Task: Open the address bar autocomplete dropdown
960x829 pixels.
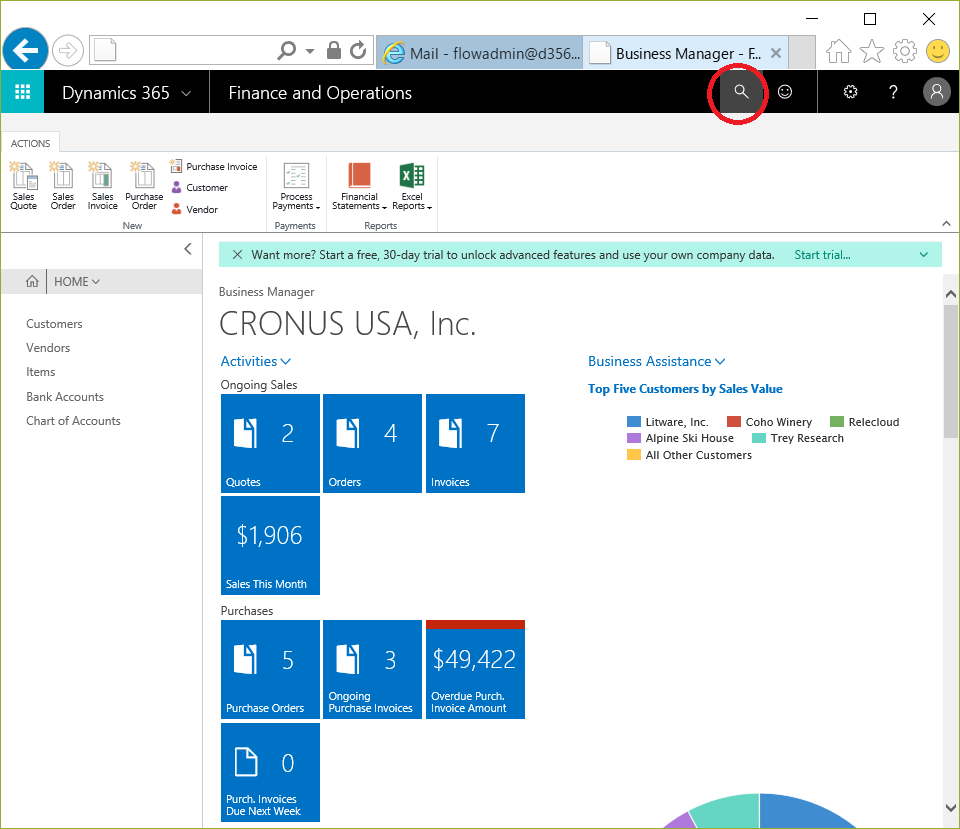Action: pyautogui.click(x=310, y=51)
